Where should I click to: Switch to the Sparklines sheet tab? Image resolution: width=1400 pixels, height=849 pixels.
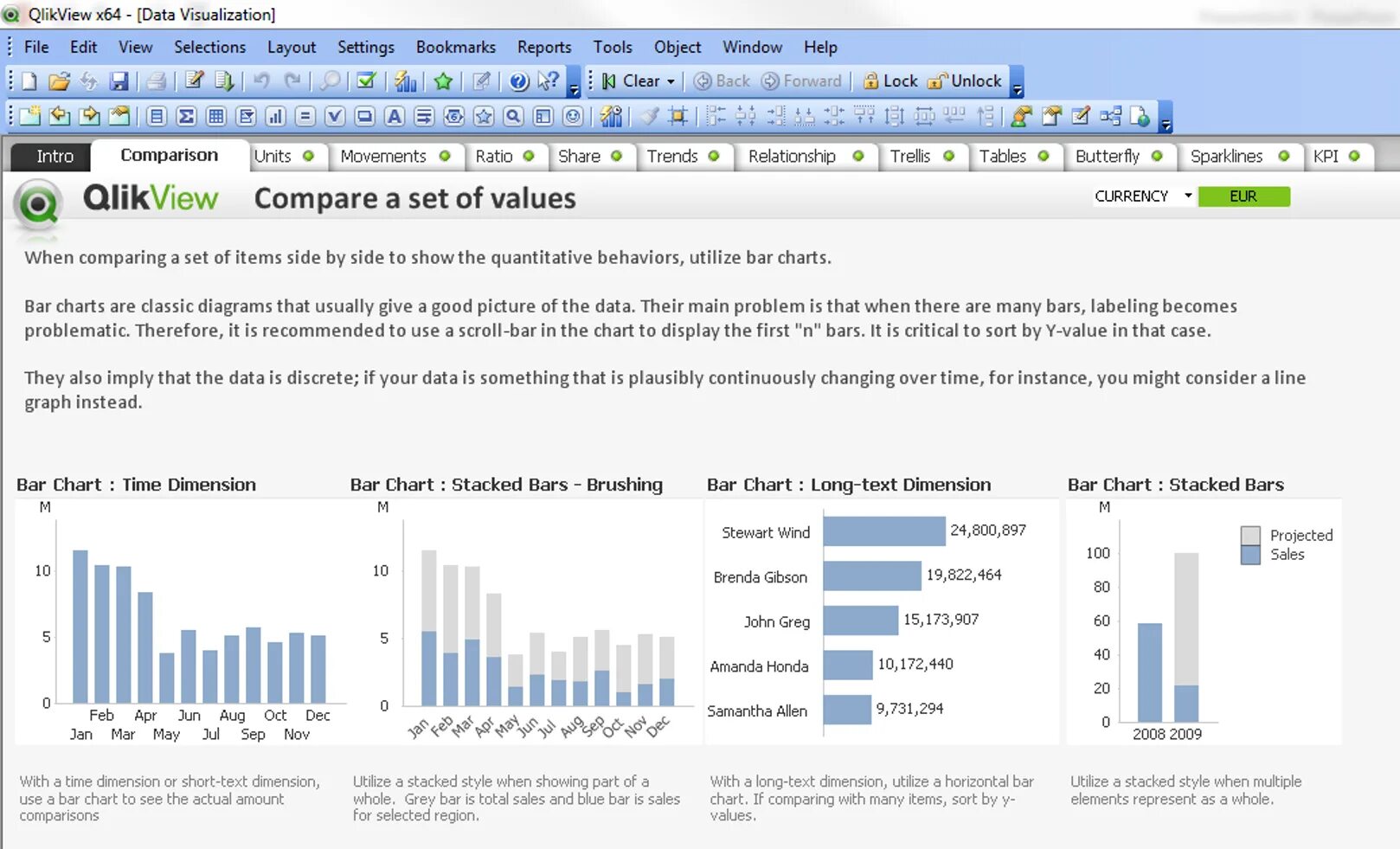[x=1240, y=156]
